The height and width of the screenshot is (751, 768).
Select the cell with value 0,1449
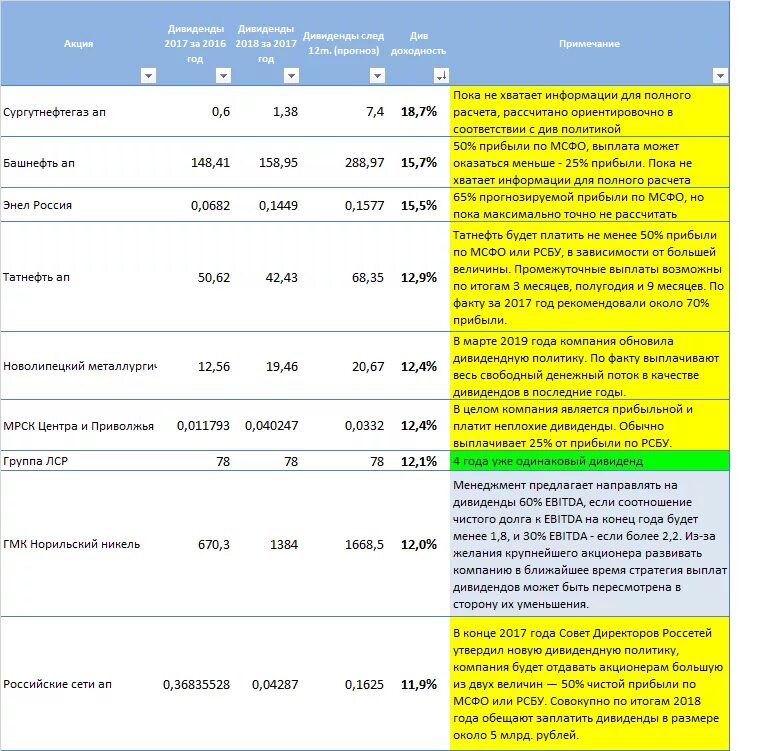pyautogui.click(x=266, y=205)
